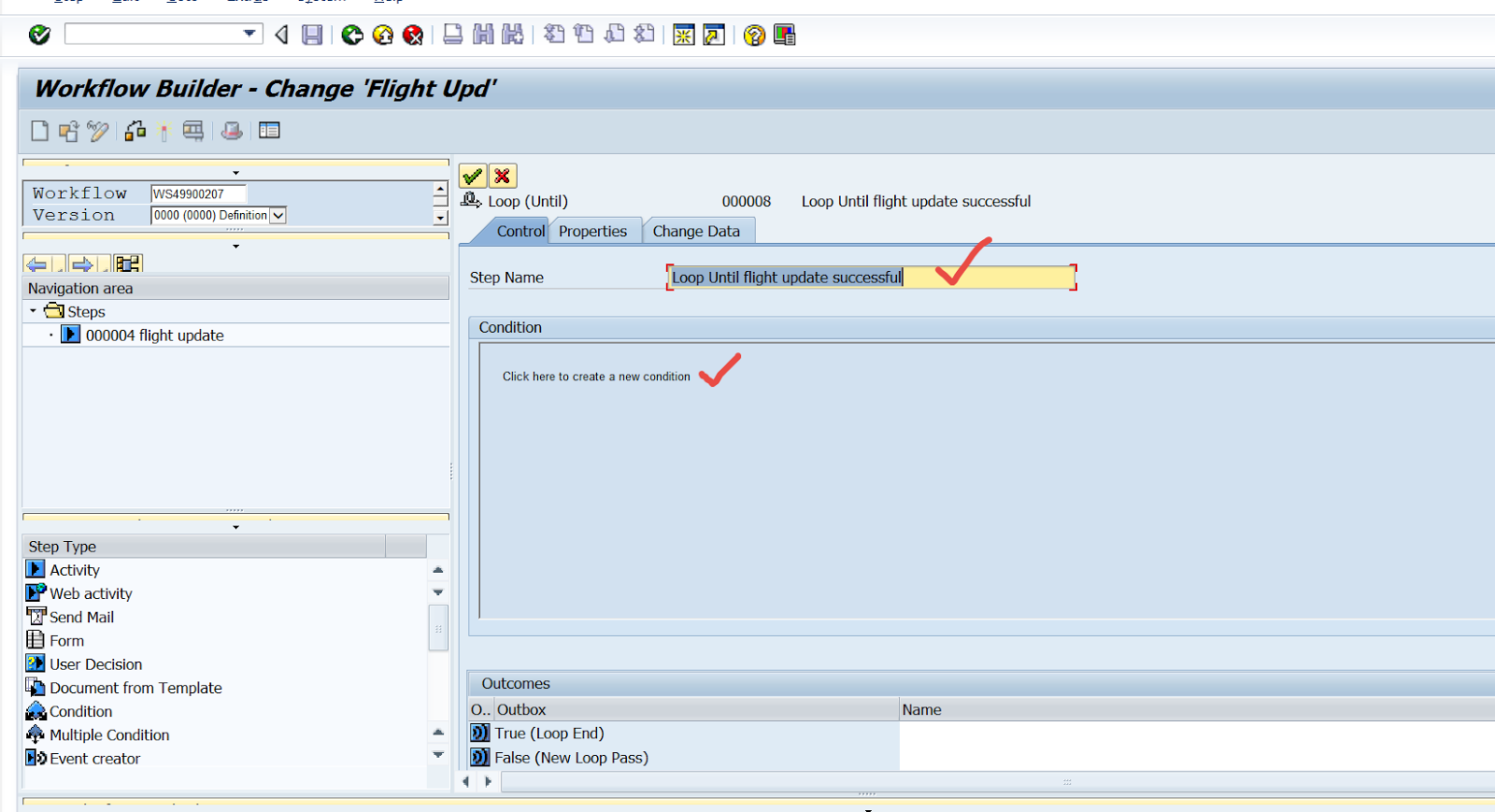Image resolution: width=1495 pixels, height=812 pixels.
Task: Collapse the panel using arrow above Step Type
Action: (x=235, y=527)
